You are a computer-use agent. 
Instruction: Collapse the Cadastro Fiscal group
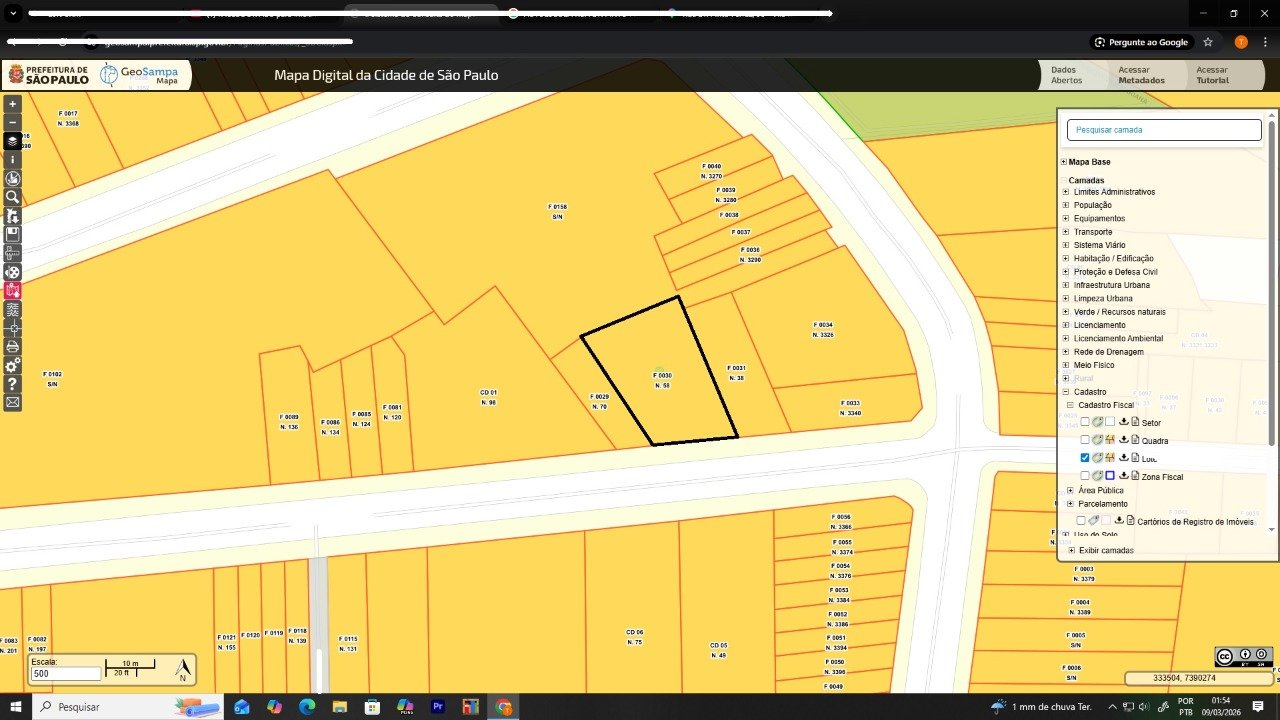[1070, 405]
